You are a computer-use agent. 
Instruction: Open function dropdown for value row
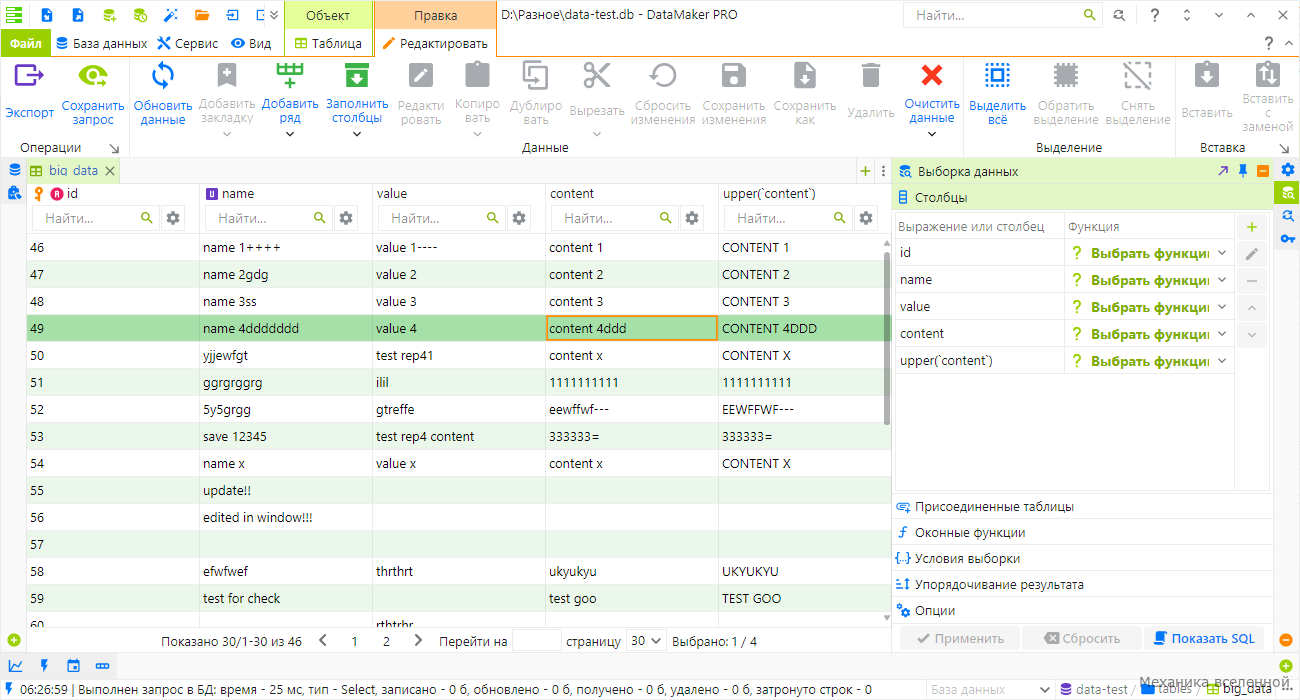(1222, 307)
